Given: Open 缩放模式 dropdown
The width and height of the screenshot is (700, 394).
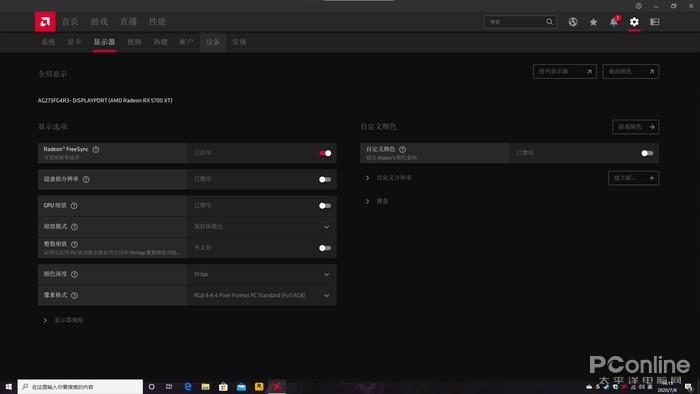Looking at the screenshot, I should pyautogui.click(x=262, y=227).
